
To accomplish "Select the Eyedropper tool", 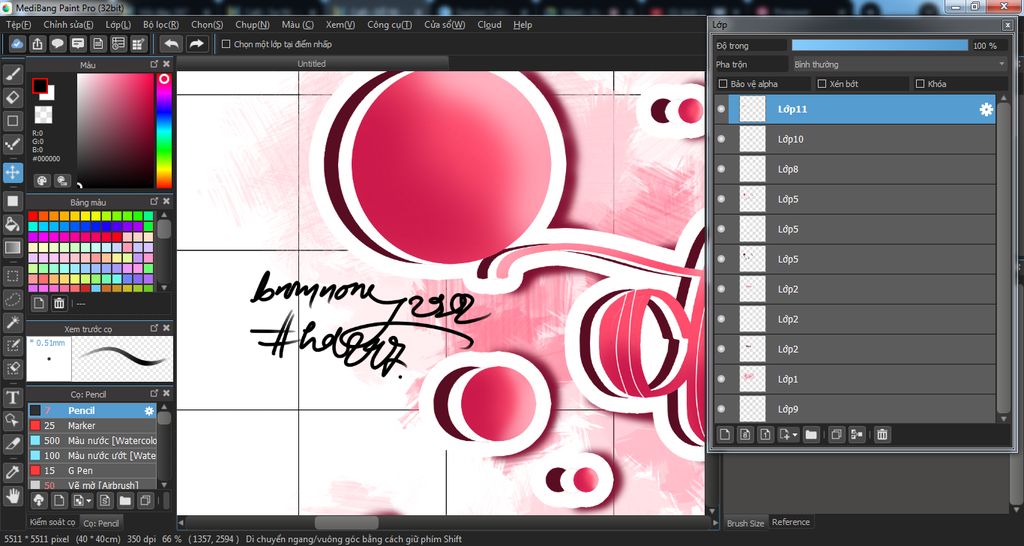I will [x=12, y=472].
